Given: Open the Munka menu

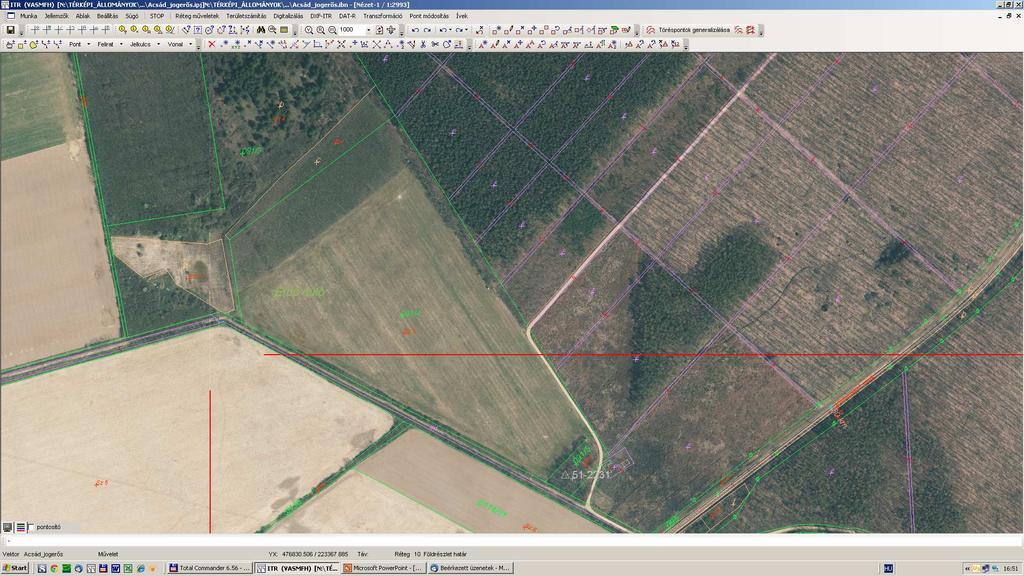Looking at the screenshot, I should click(29, 16).
